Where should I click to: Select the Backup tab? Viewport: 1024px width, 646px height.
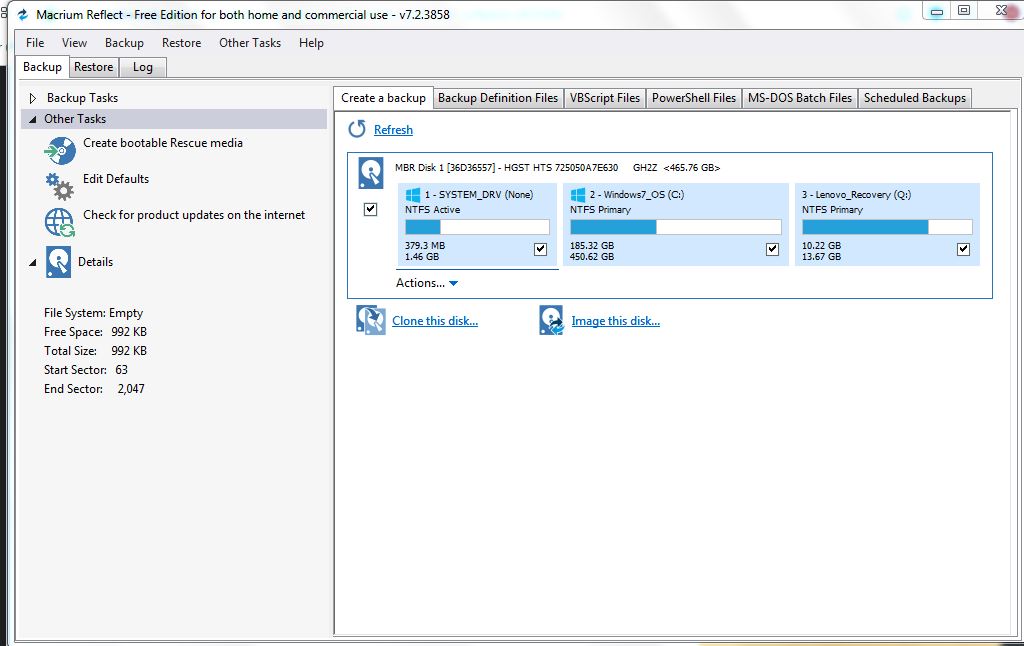(x=42, y=67)
